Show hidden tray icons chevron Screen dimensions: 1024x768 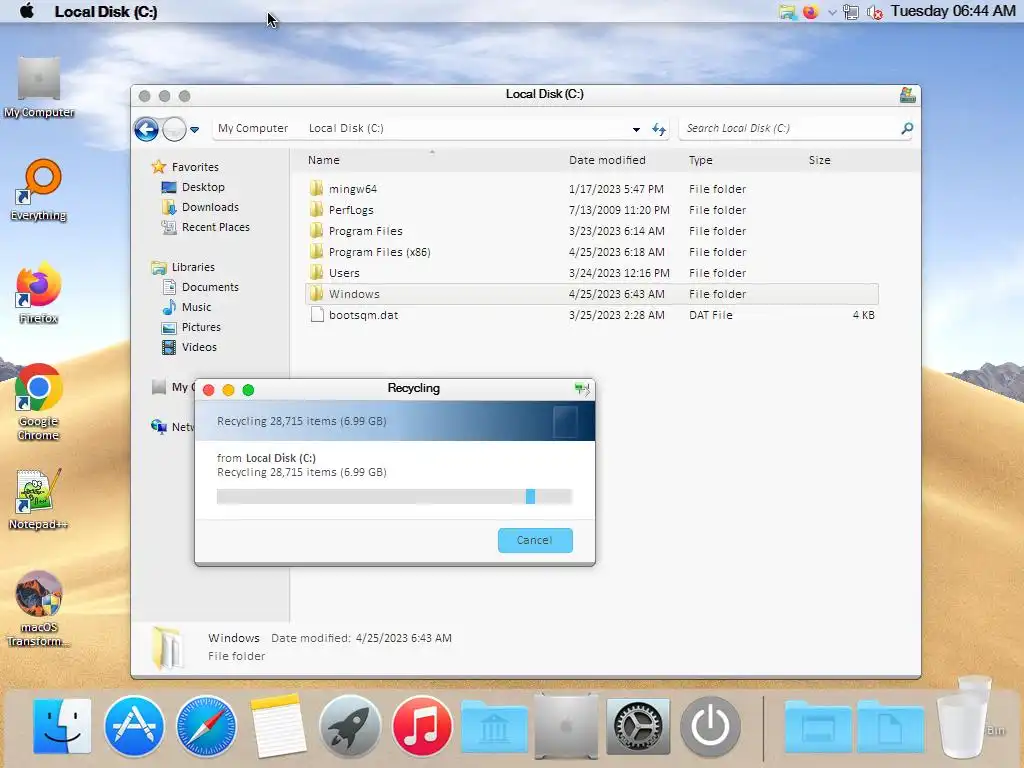point(832,12)
